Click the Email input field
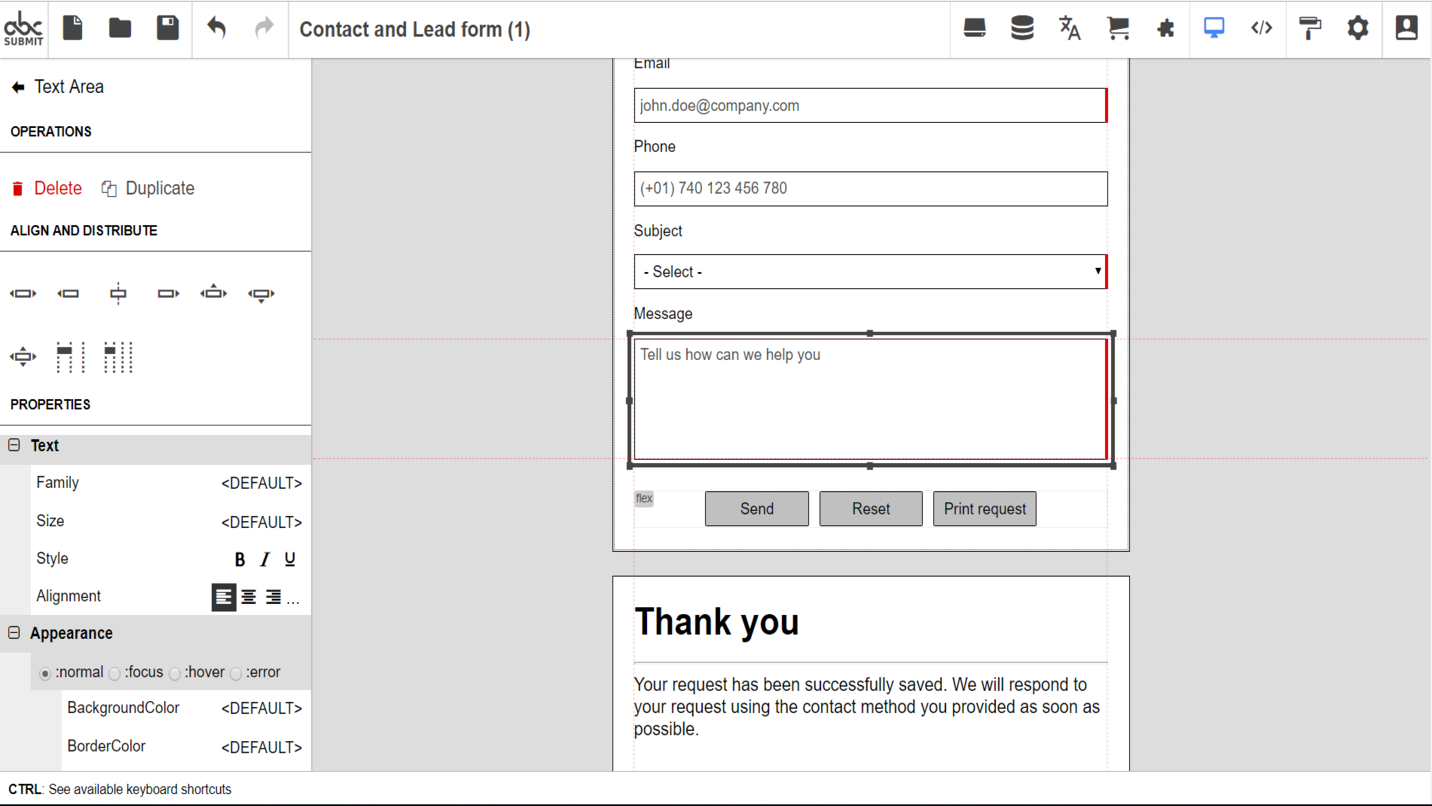The width and height of the screenshot is (1432, 806). click(x=870, y=106)
